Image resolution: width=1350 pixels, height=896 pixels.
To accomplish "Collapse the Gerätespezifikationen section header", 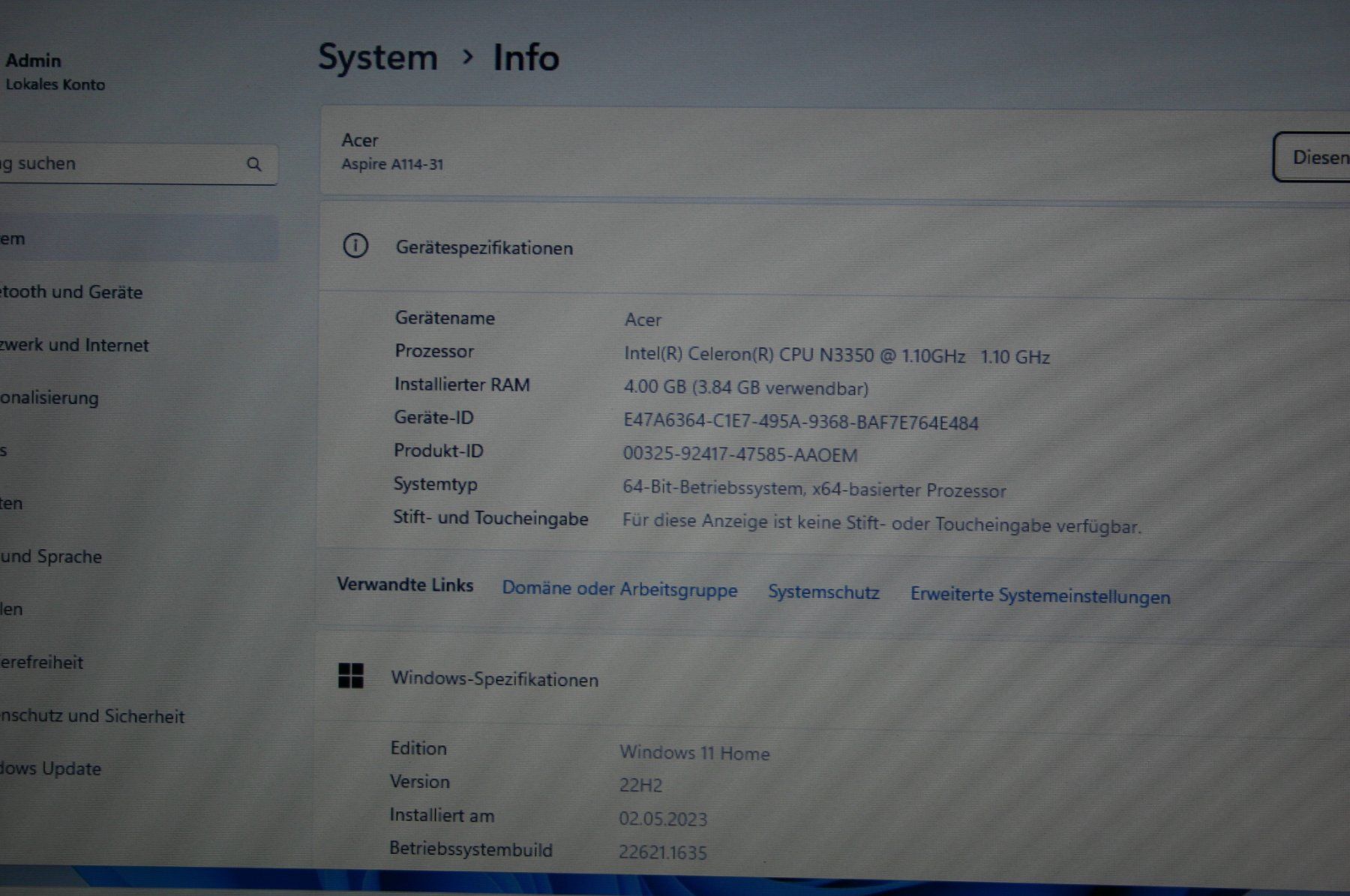I will click(x=835, y=247).
